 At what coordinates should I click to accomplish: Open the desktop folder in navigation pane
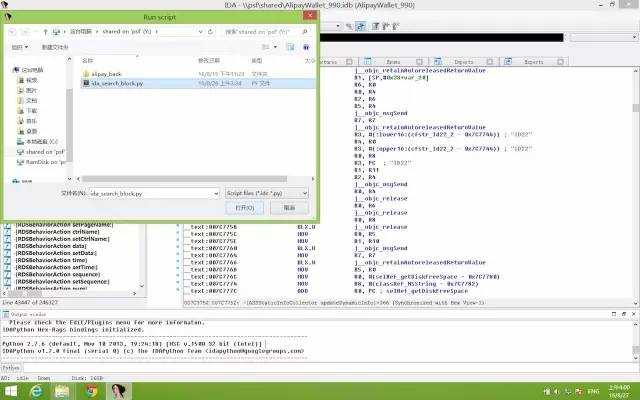pos(28,131)
